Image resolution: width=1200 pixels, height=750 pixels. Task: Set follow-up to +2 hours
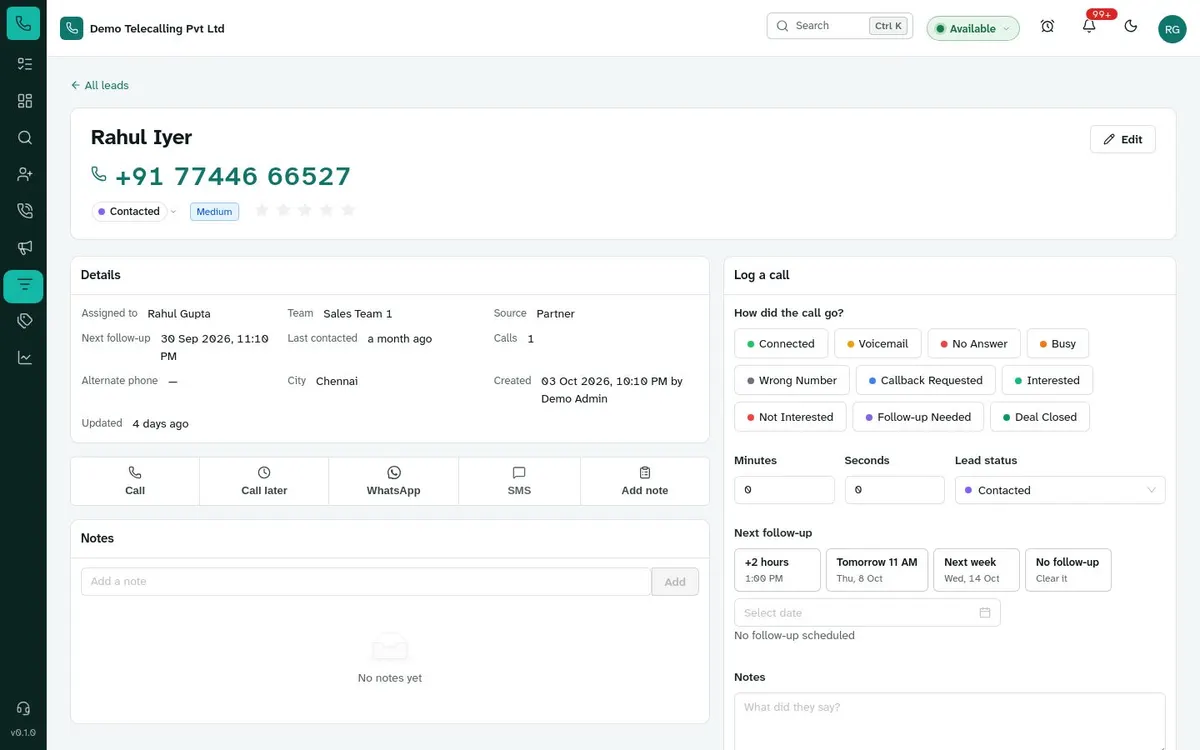pyautogui.click(x=777, y=570)
